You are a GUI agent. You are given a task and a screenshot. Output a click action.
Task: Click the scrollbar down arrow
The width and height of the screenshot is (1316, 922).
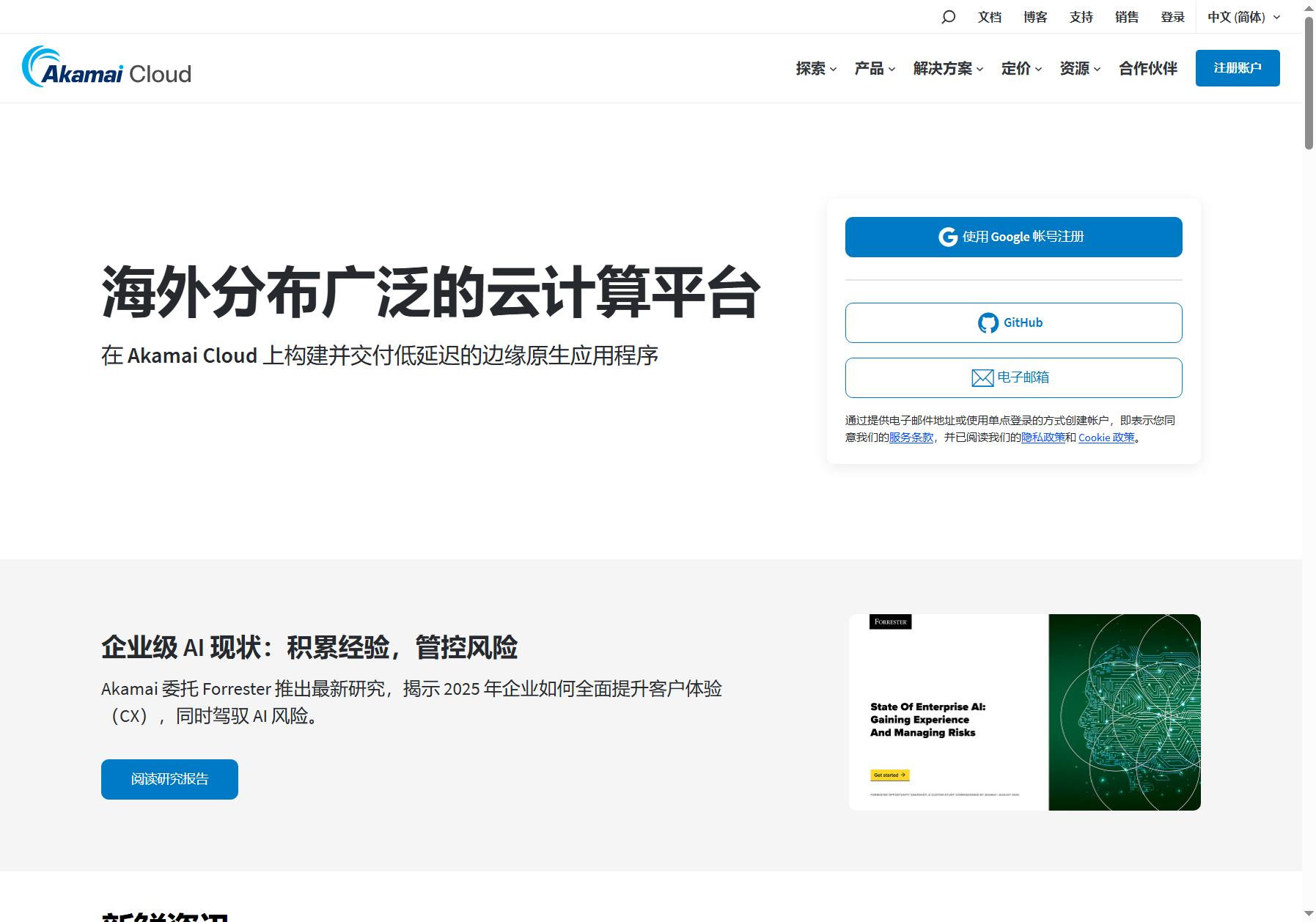(1309, 914)
